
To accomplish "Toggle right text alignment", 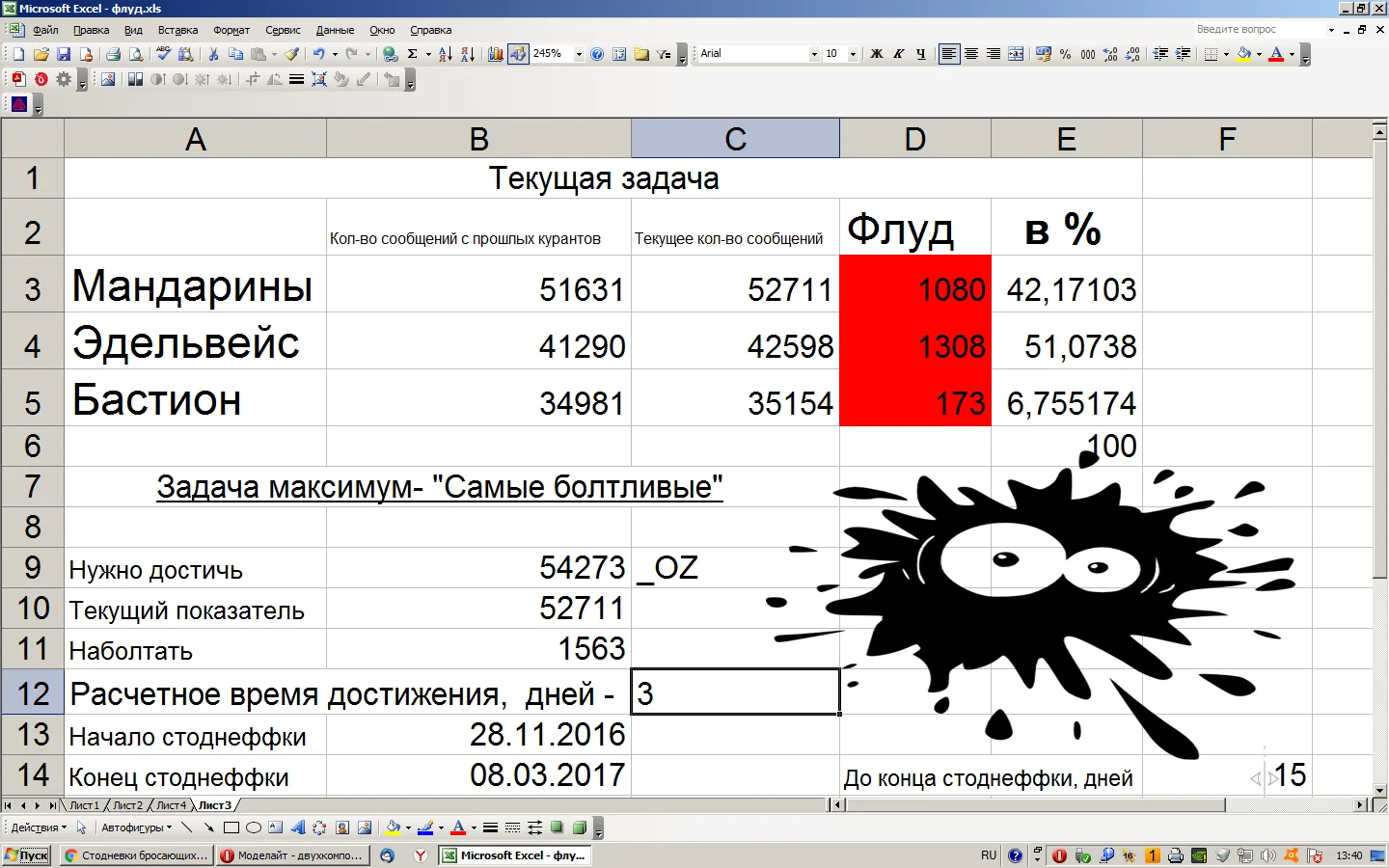I will tap(994, 54).
